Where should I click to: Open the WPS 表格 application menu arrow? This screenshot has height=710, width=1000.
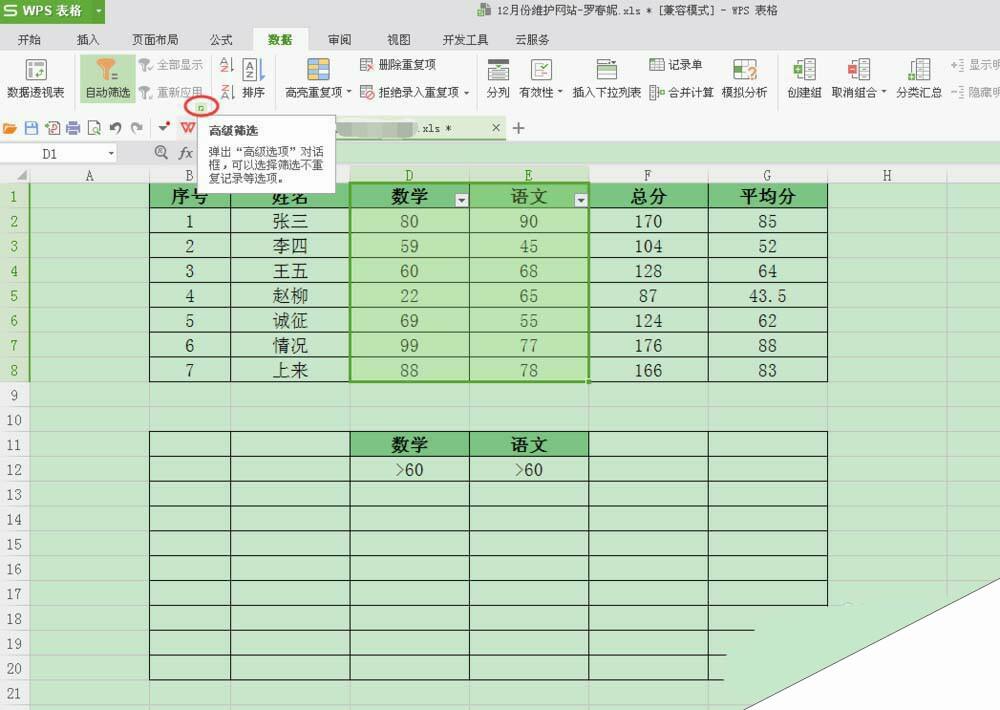[x=98, y=11]
